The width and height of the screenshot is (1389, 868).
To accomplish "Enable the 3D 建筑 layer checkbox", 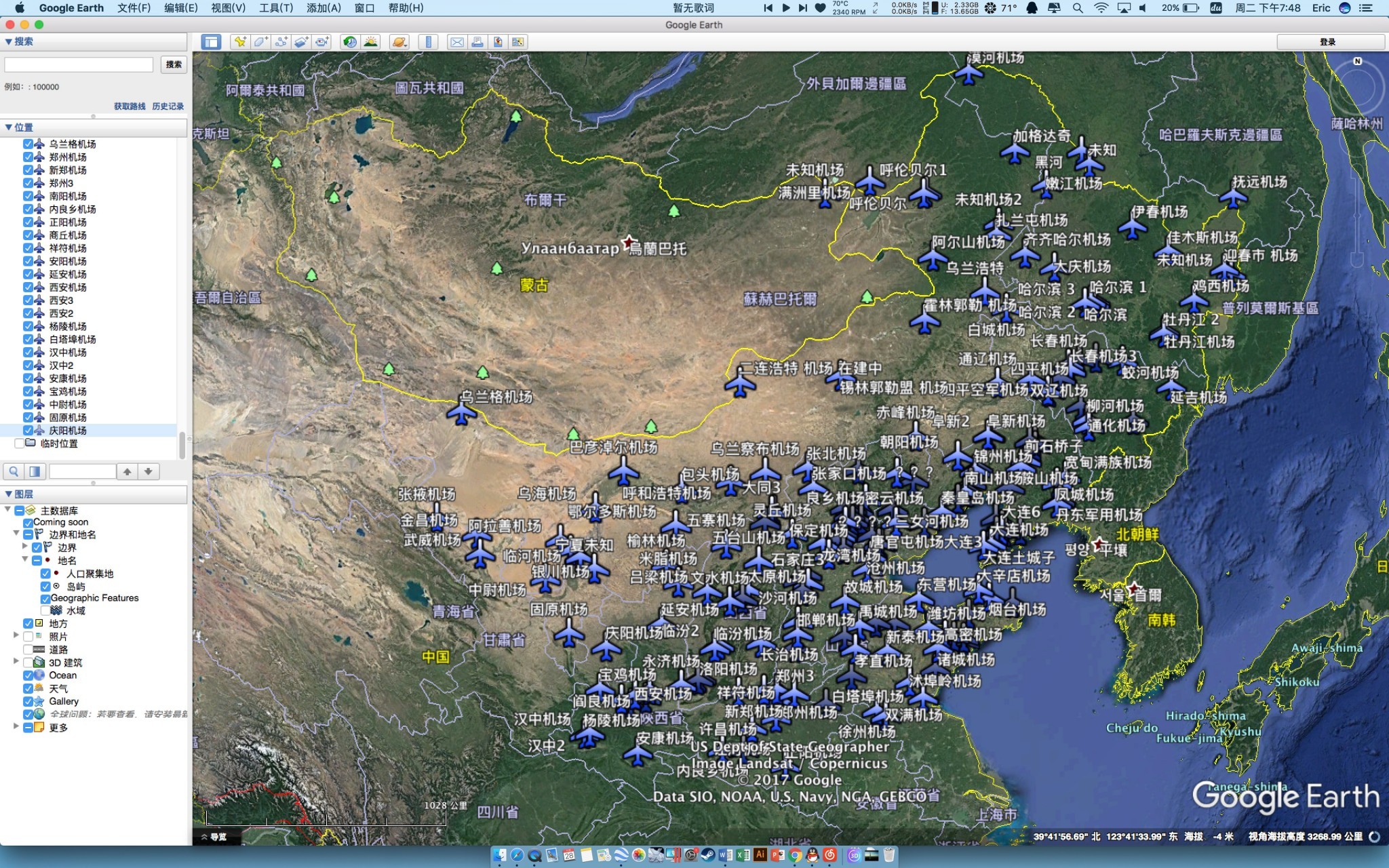I will [28, 663].
